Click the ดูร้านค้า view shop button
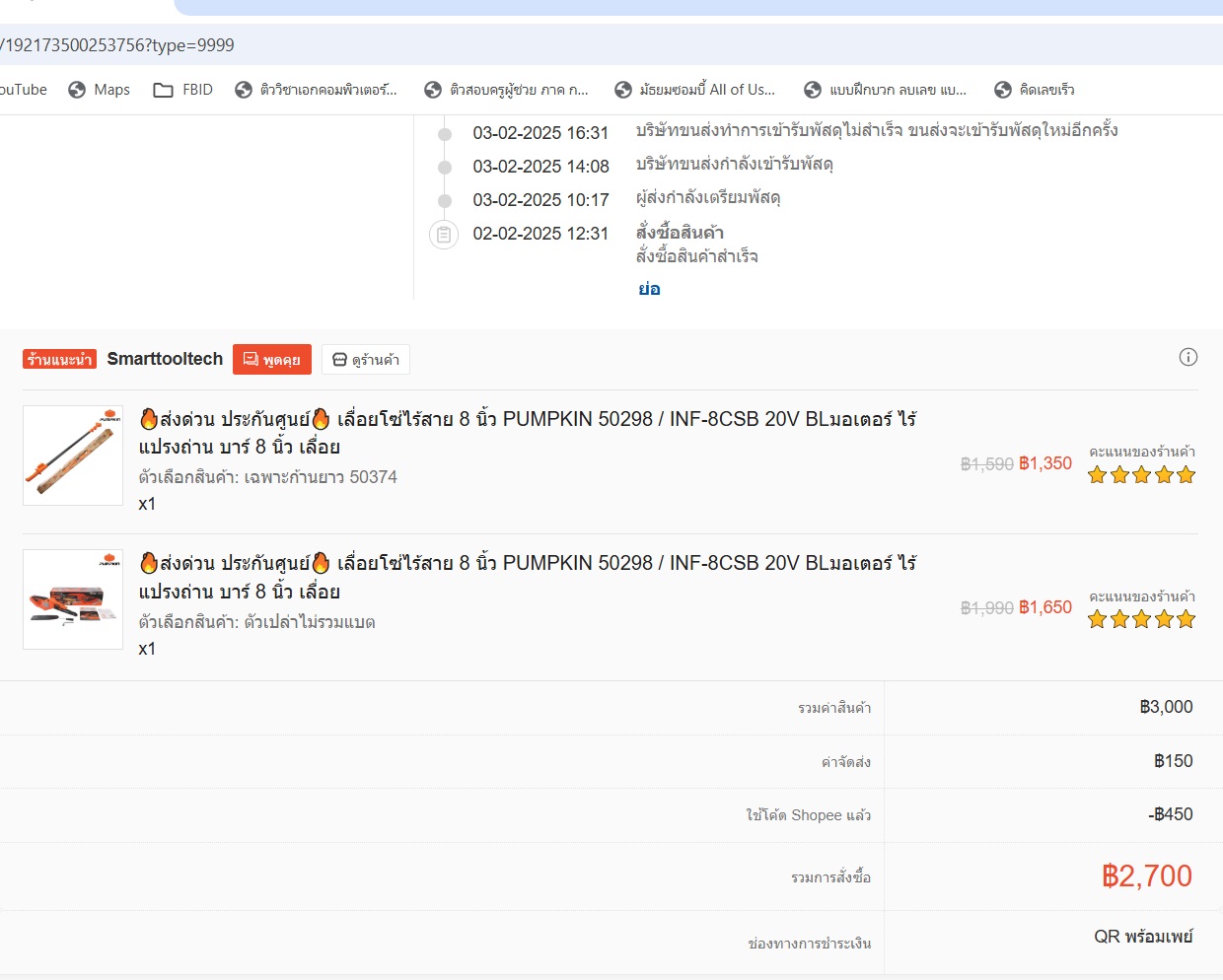The image size is (1223, 980). [366, 360]
